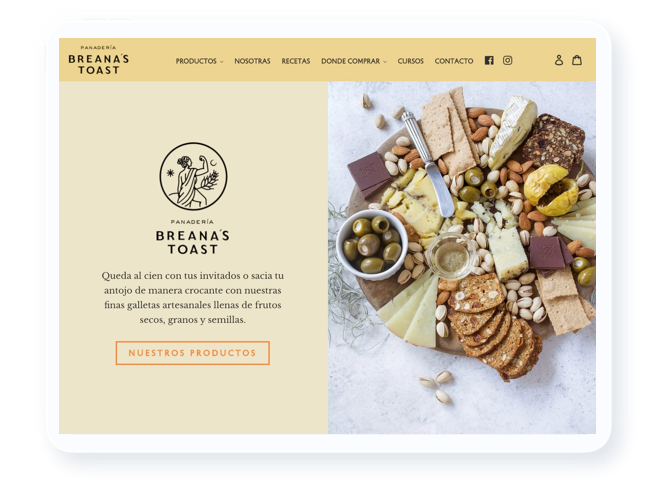Click the "Queda al cien" description paragraph
The height and width of the screenshot is (484, 667).
tap(193, 298)
